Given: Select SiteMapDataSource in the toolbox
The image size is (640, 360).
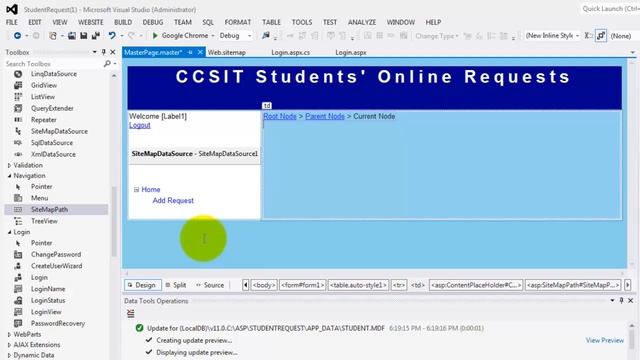Looking at the screenshot, I should 59,131.
